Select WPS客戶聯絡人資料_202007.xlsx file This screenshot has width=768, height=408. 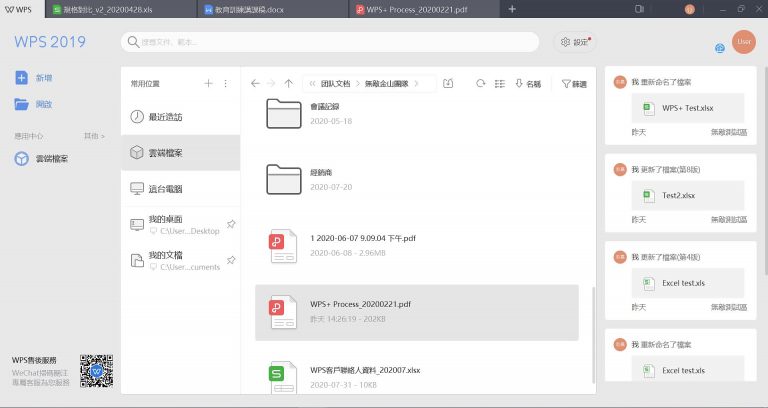(417, 377)
